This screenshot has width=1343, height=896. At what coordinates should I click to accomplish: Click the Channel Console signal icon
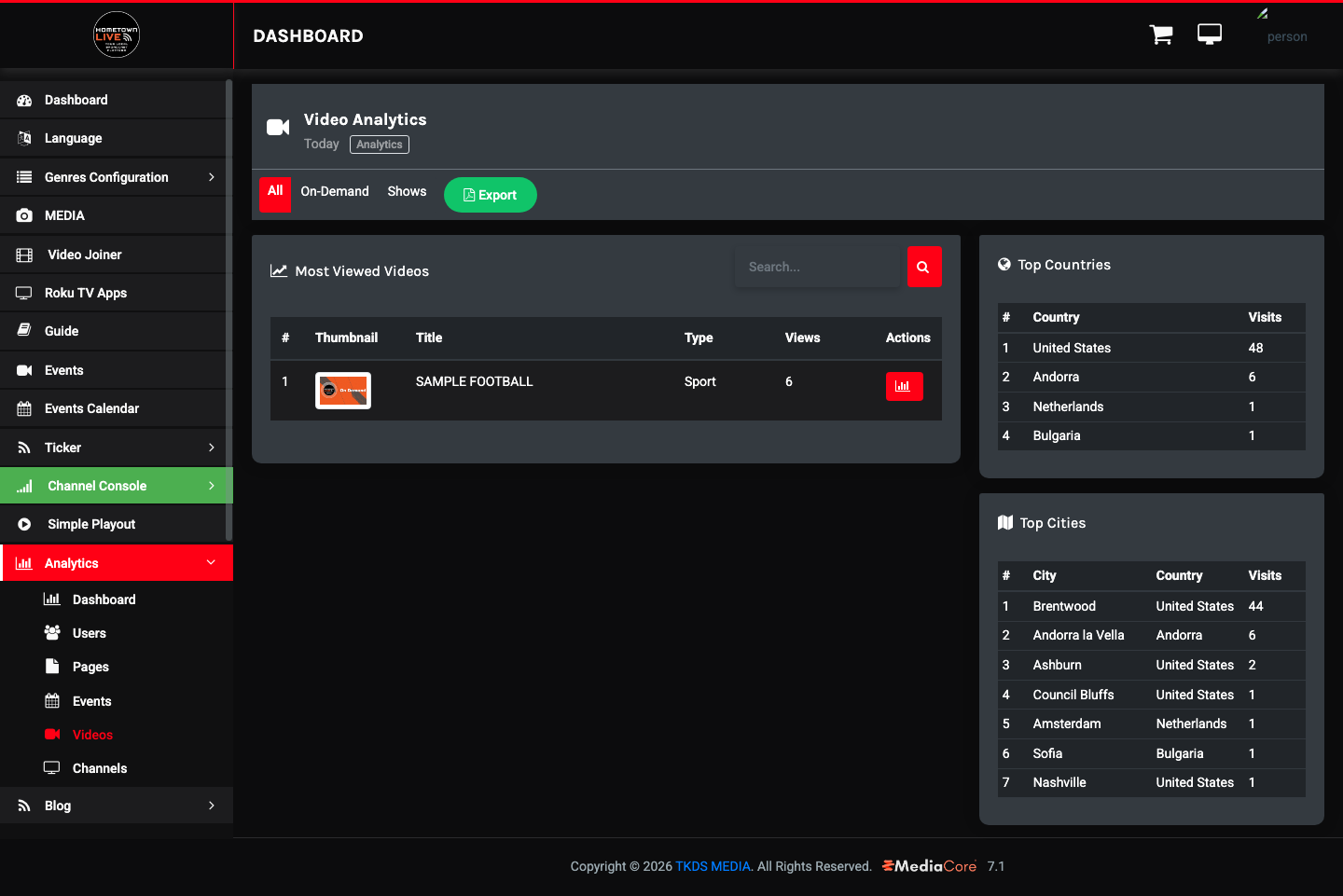coord(24,486)
